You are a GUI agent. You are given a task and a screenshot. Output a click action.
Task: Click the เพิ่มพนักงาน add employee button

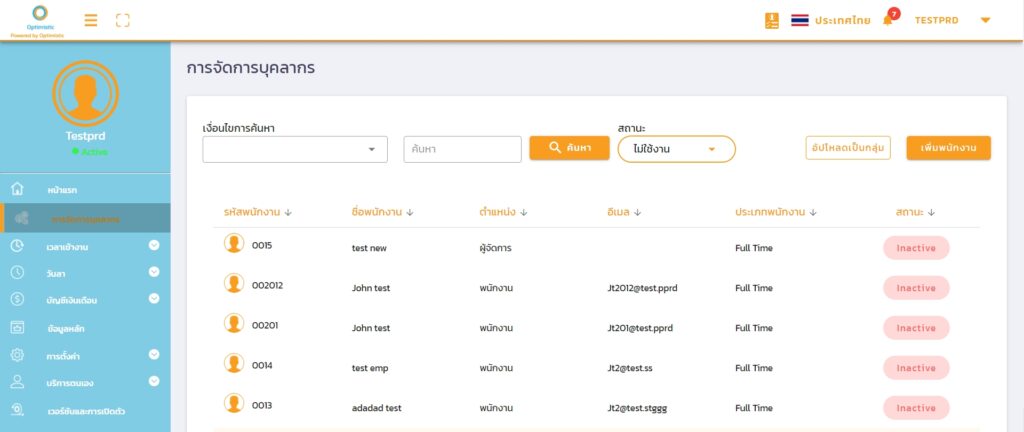pyautogui.click(x=948, y=148)
